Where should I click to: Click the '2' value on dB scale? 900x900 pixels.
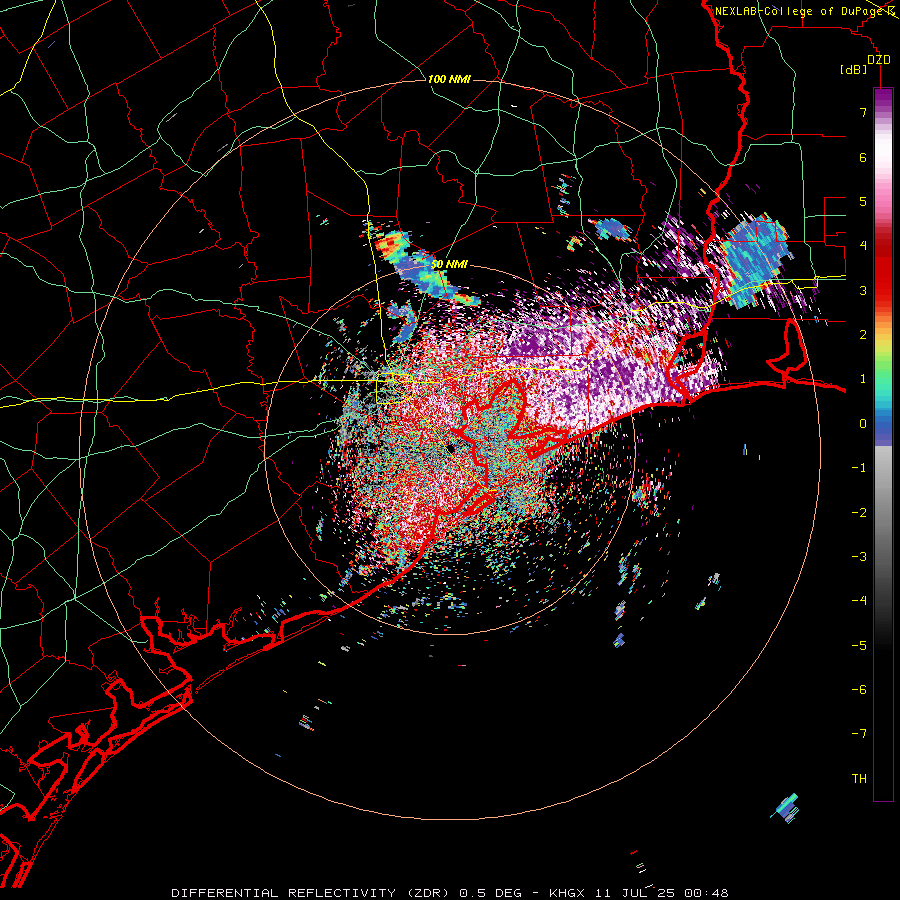coord(863,335)
